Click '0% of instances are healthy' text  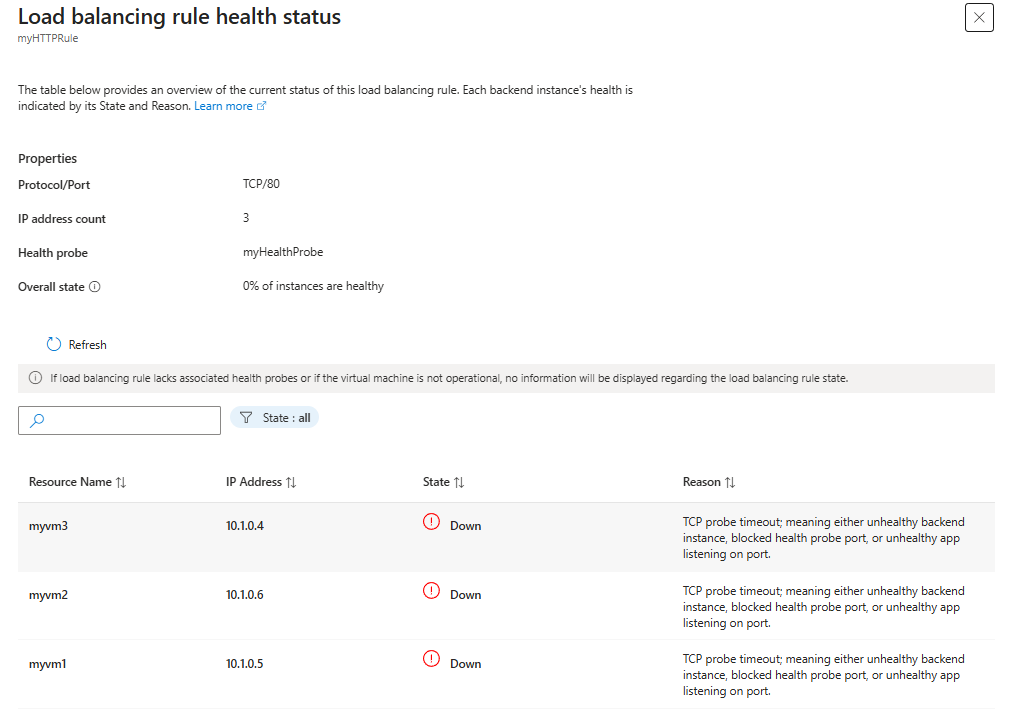(x=313, y=286)
